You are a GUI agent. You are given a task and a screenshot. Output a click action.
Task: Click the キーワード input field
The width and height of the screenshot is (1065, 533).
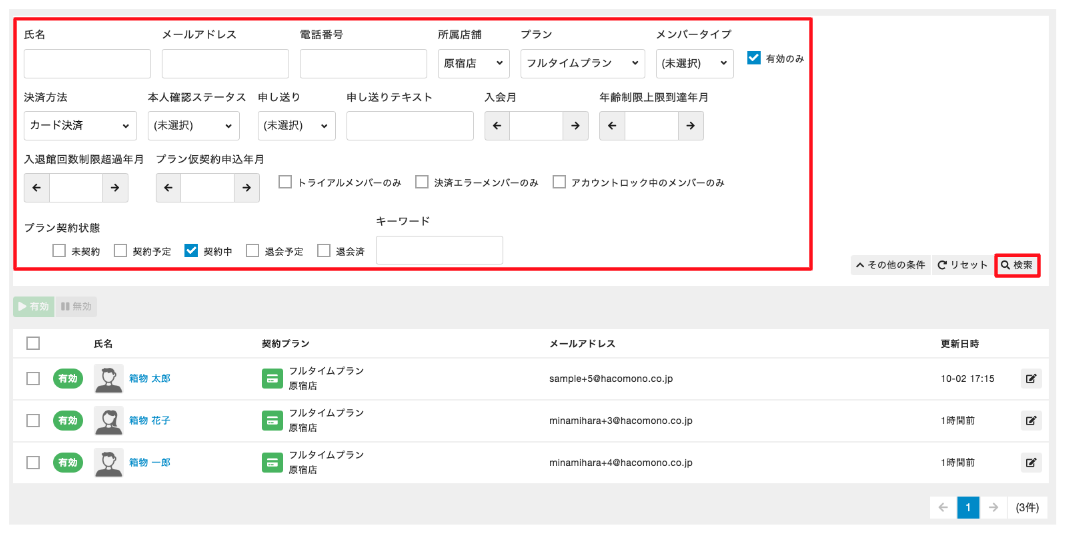coord(439,251)
